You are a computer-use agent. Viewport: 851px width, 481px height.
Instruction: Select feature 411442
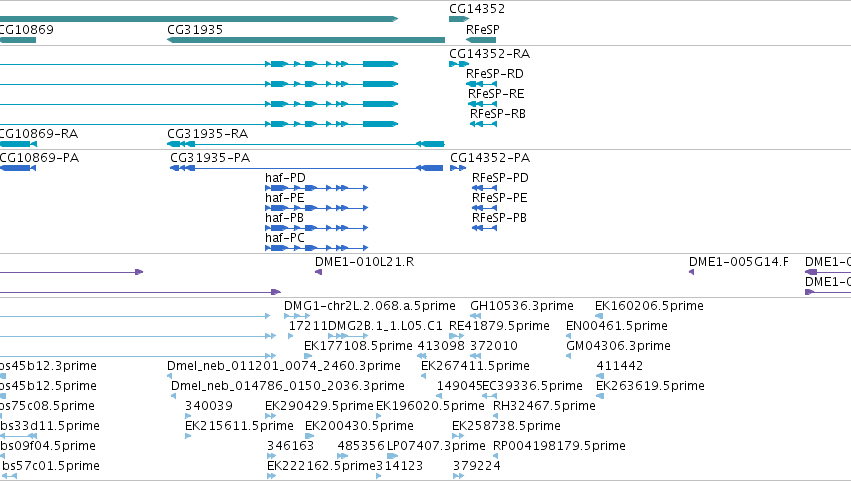coord(619,366)
